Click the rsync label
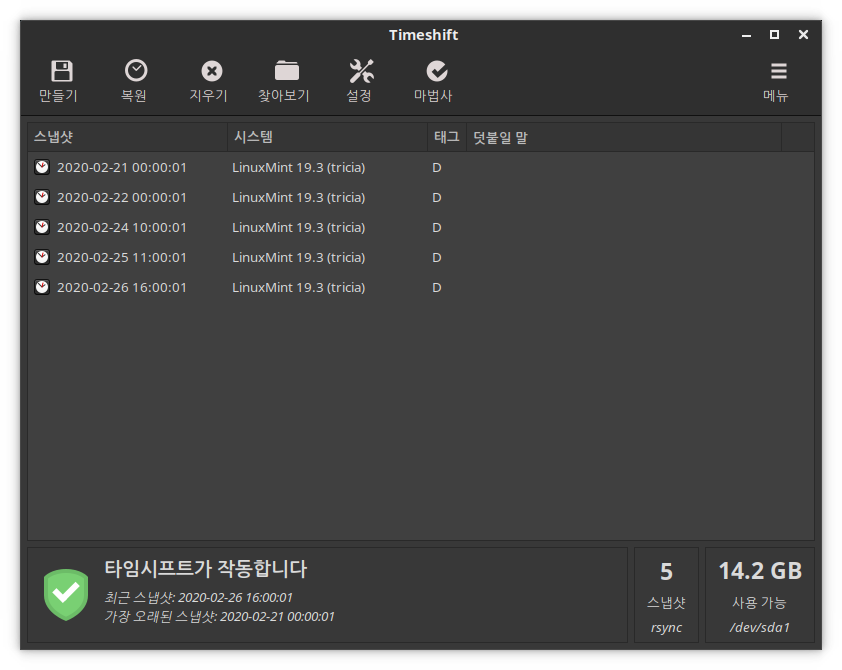Image resolution: width=842 pixels, height=670 pixels. 666,627
